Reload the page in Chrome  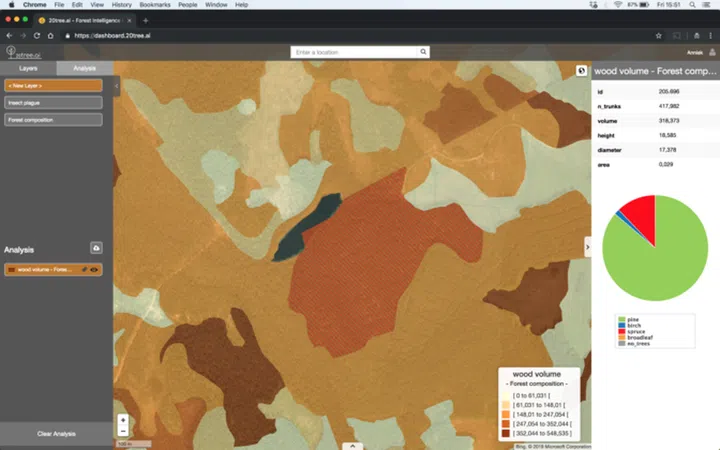[39, 35]
